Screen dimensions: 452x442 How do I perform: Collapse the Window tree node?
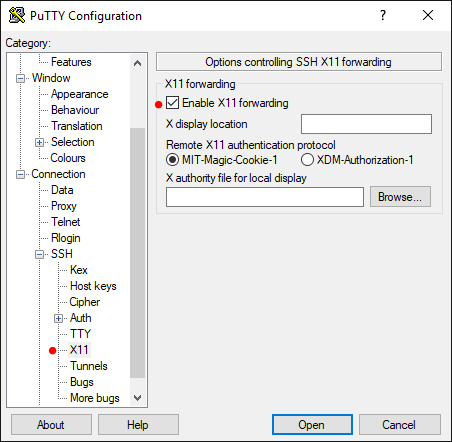[x=20, y=79]
